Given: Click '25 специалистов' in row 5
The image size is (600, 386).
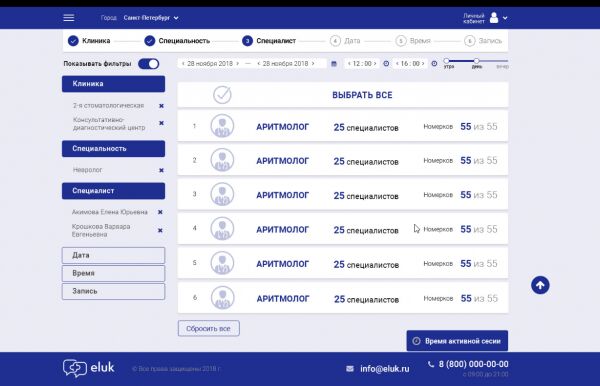Looking at the screenshot, I should [366, 264].
